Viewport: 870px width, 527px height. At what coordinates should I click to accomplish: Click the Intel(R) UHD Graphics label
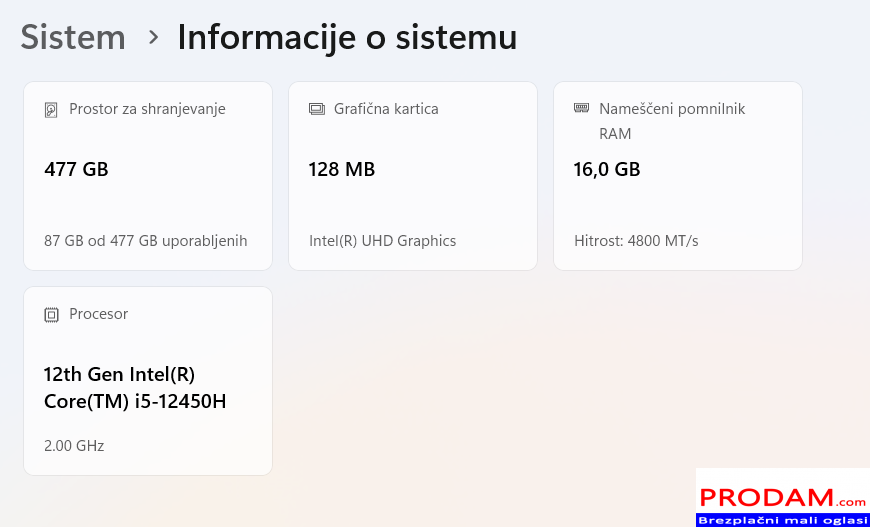(383, 241)
